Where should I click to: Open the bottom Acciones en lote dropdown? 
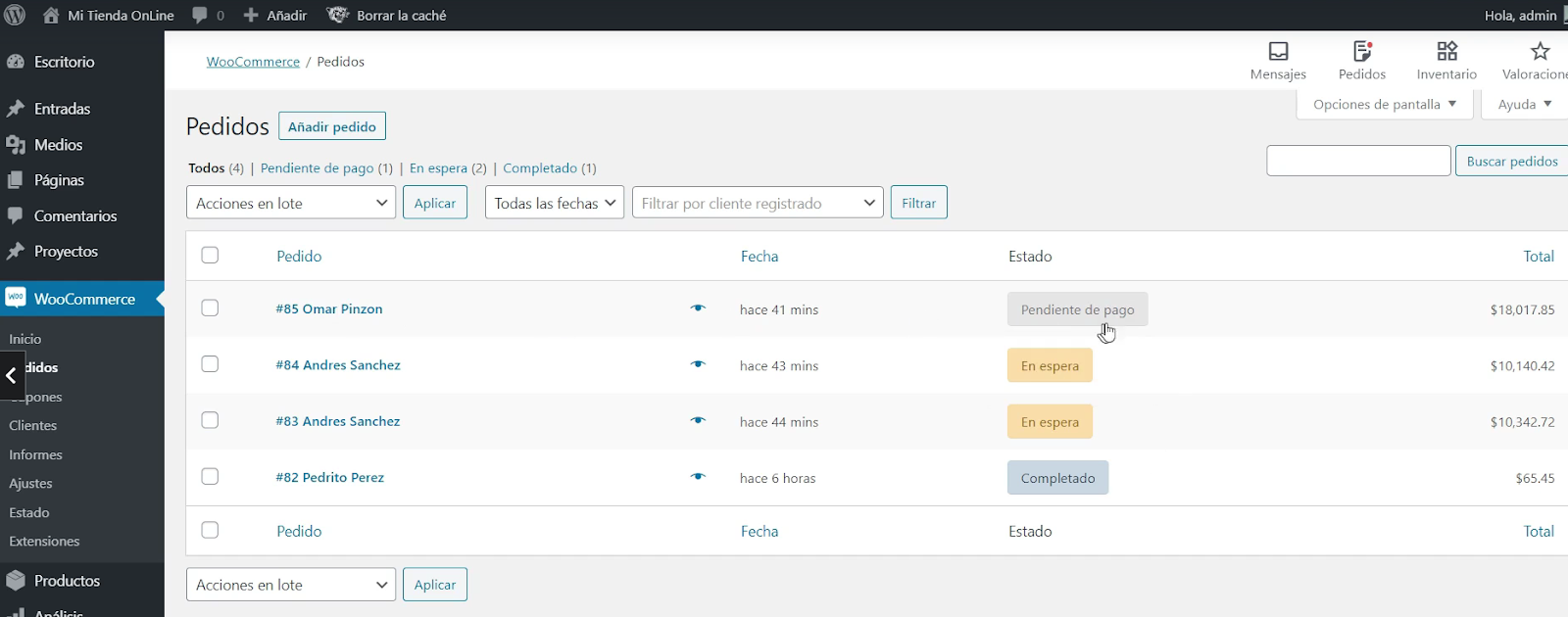291,585
